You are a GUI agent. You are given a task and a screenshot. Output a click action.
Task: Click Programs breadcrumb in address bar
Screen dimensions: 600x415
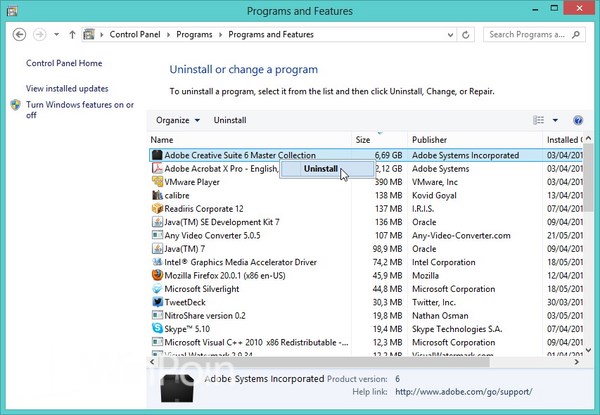pos(194,34)
